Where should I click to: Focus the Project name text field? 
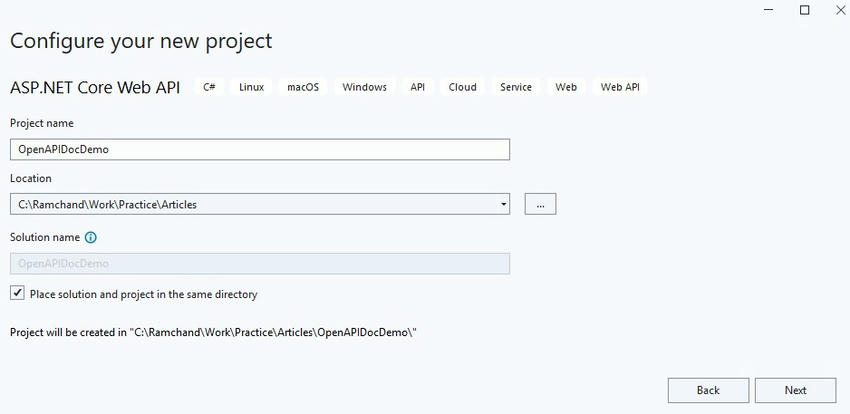tap(260, 150)
